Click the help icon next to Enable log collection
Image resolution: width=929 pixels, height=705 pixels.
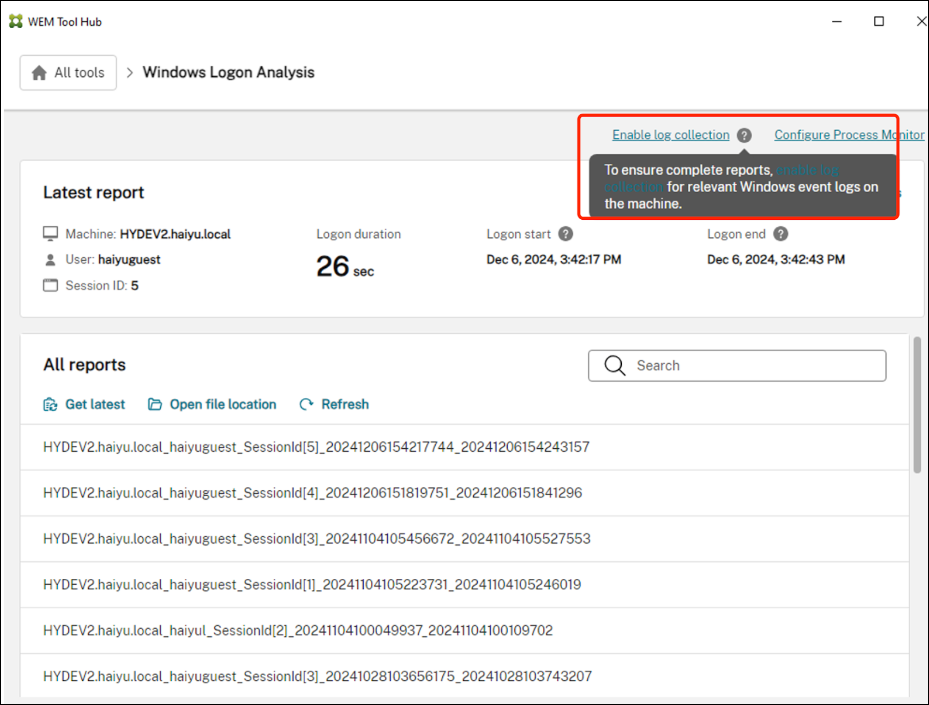[744, 134]
